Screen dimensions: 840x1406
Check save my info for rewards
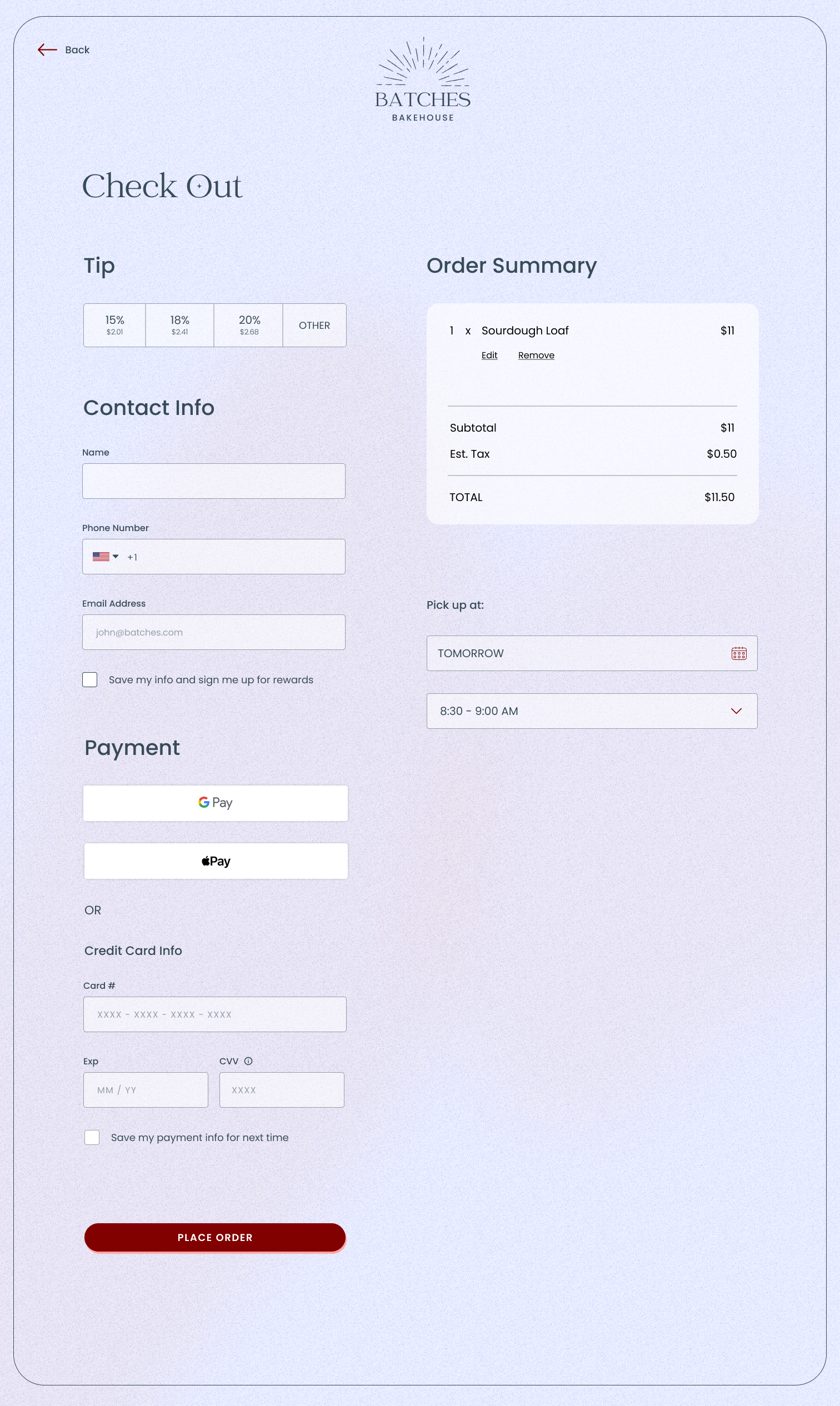[x=89, y=679]
